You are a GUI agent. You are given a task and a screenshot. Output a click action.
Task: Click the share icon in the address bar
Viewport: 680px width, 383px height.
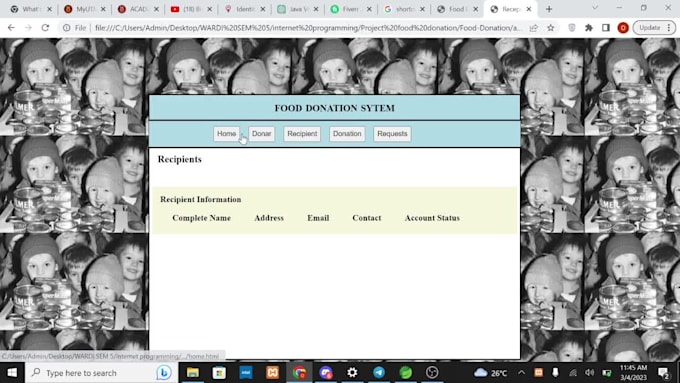[533, 28]
